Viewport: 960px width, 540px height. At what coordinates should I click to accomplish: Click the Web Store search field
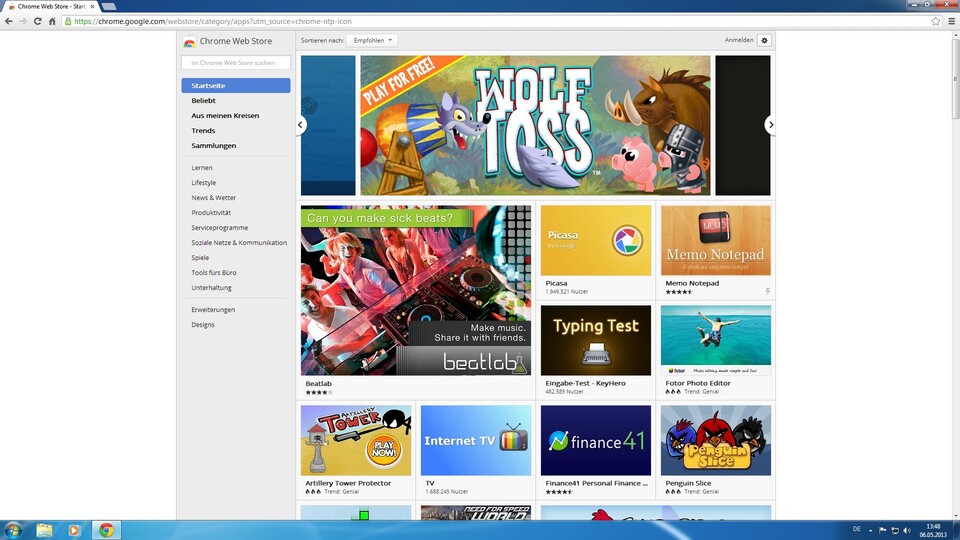click(x=236, y=63)
